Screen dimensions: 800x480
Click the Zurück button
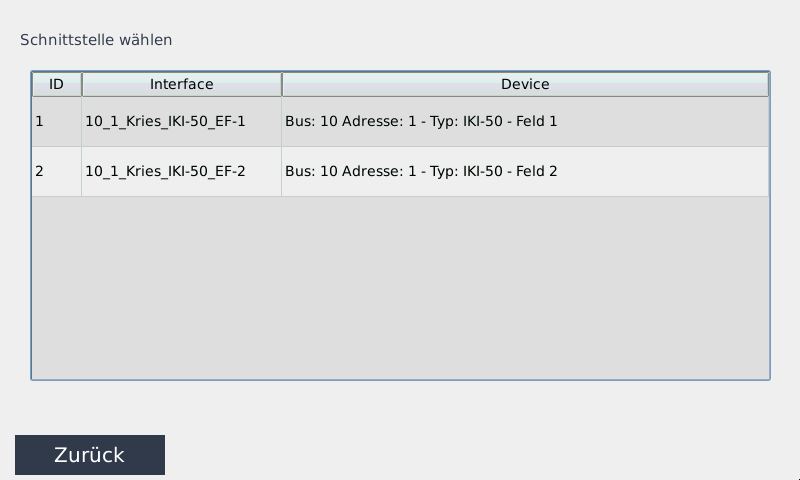[x=90, y=455]
